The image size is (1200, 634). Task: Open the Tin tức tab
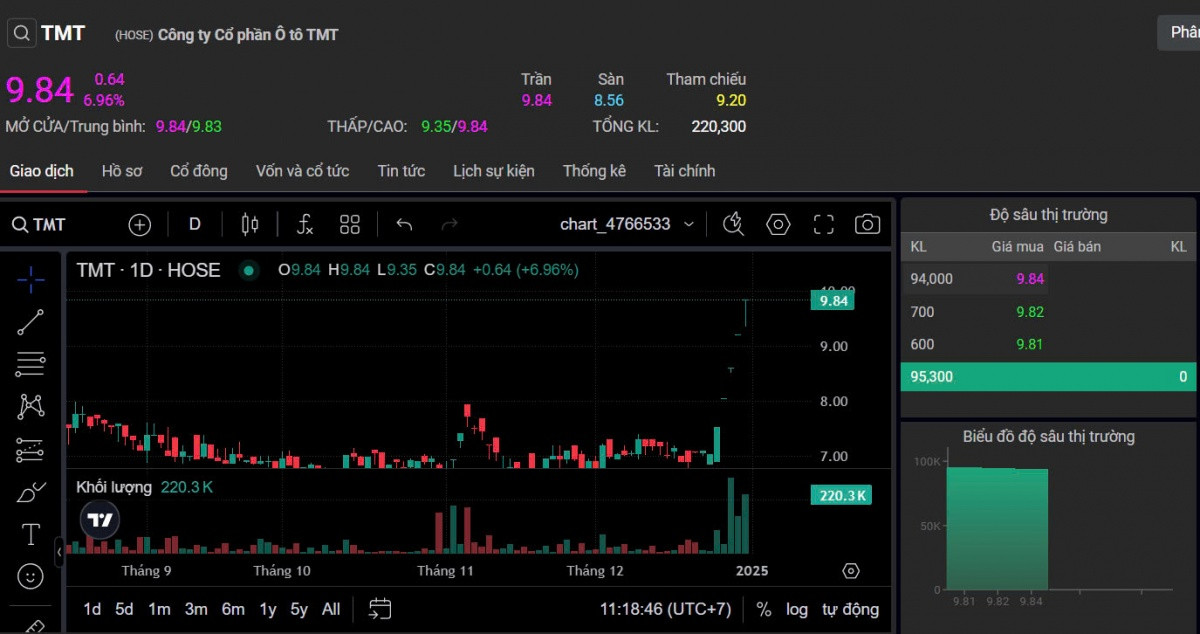coord(401,171)
